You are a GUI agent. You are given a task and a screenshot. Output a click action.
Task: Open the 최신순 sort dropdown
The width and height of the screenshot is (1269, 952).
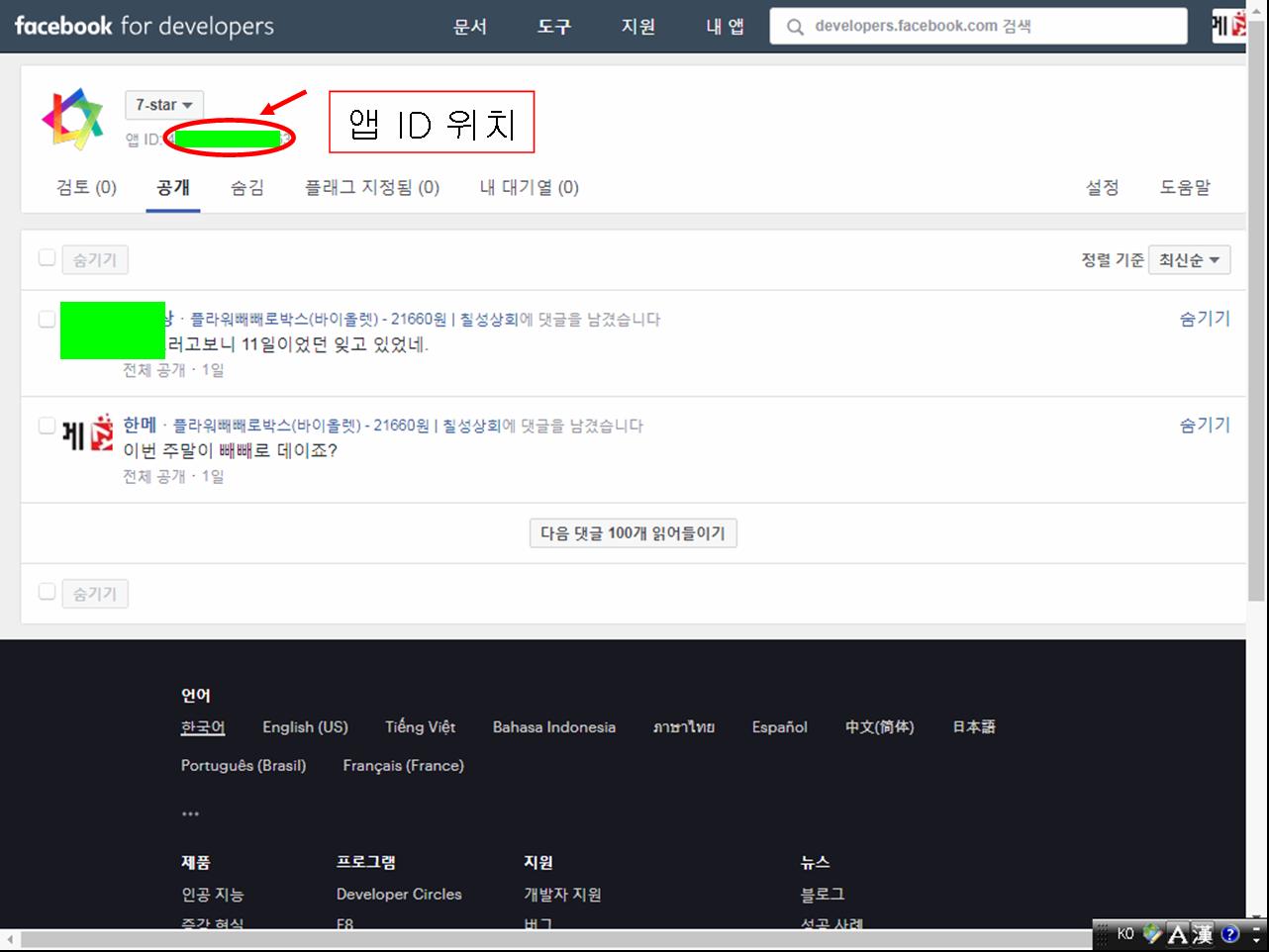click(x=1189, y=259)
